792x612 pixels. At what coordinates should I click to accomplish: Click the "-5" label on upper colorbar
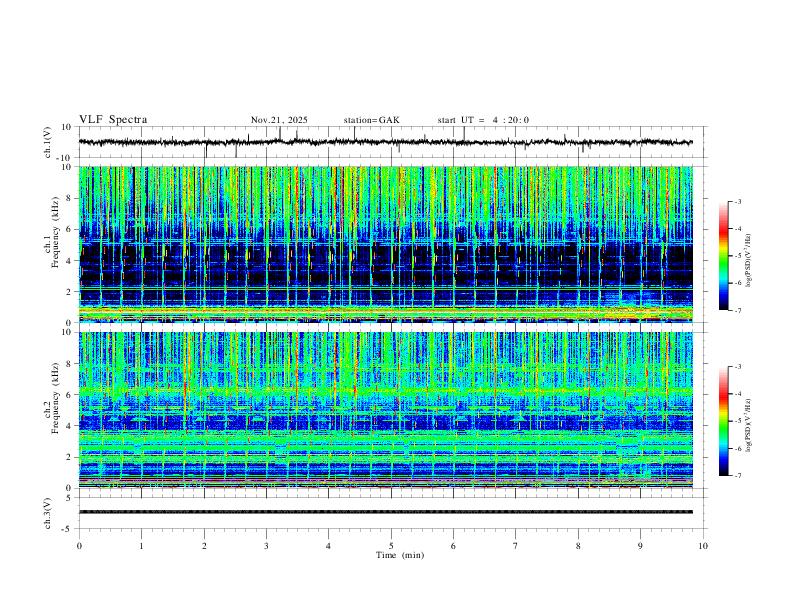[738, 256]
